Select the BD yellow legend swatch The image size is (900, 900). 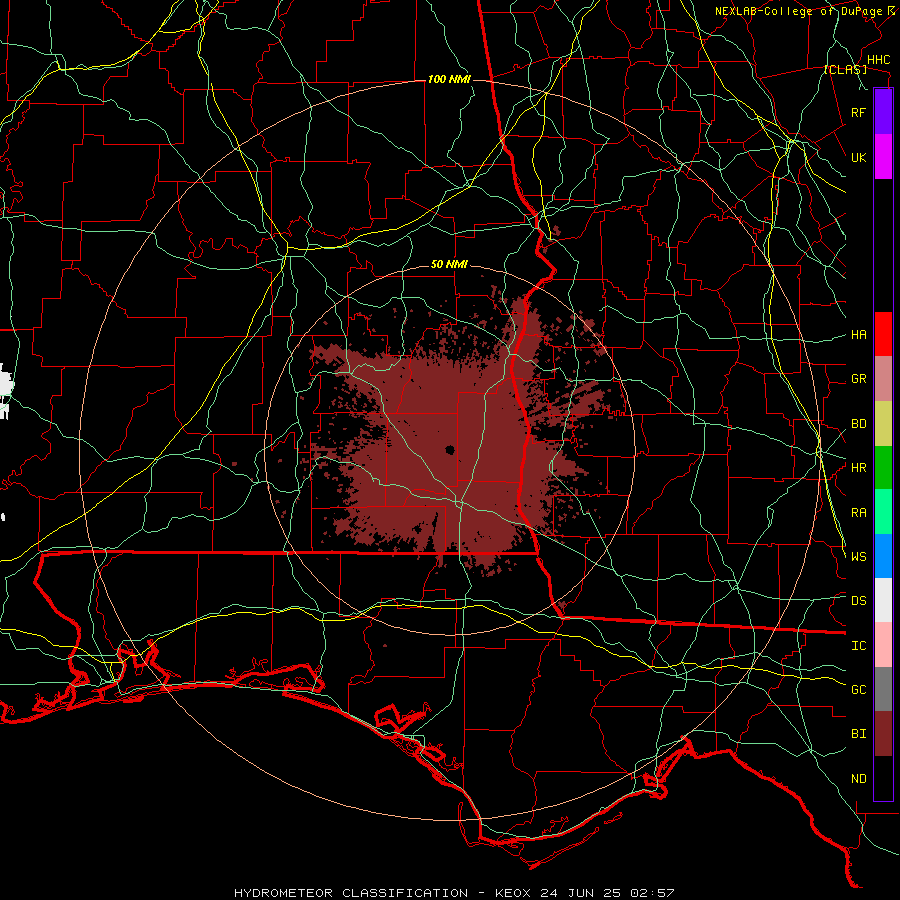click(883, 424)
